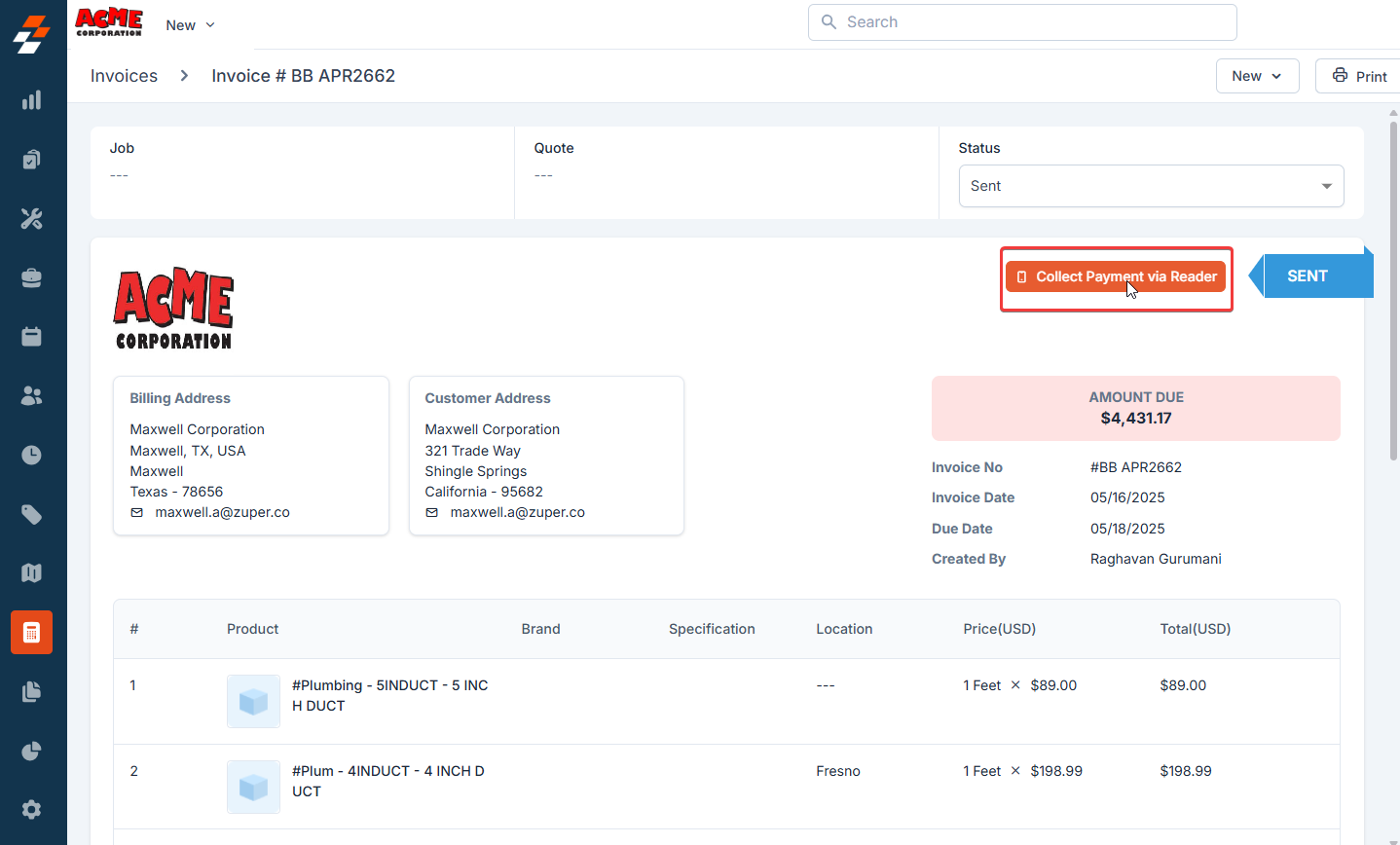Click product #Plum - 4INDUCT - 4 INCH DUCT

388,782
